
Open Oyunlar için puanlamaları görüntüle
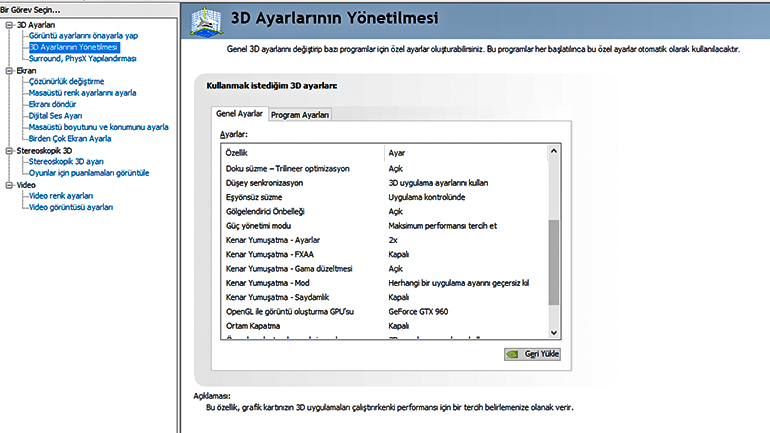tap(88, 173)
